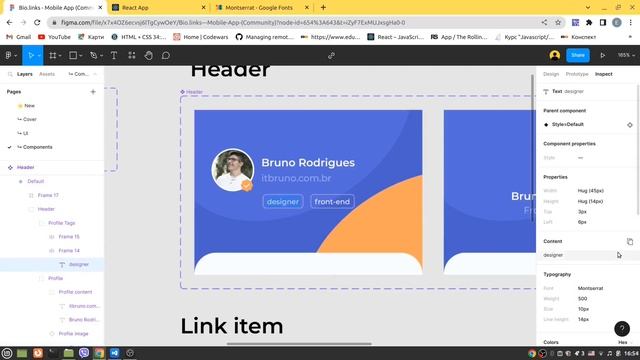Image resolution: width=640 pixels, height=360 pixels.
Task: Click the Bruno Rodrigues name text
Action: click(x=308, y=162)
